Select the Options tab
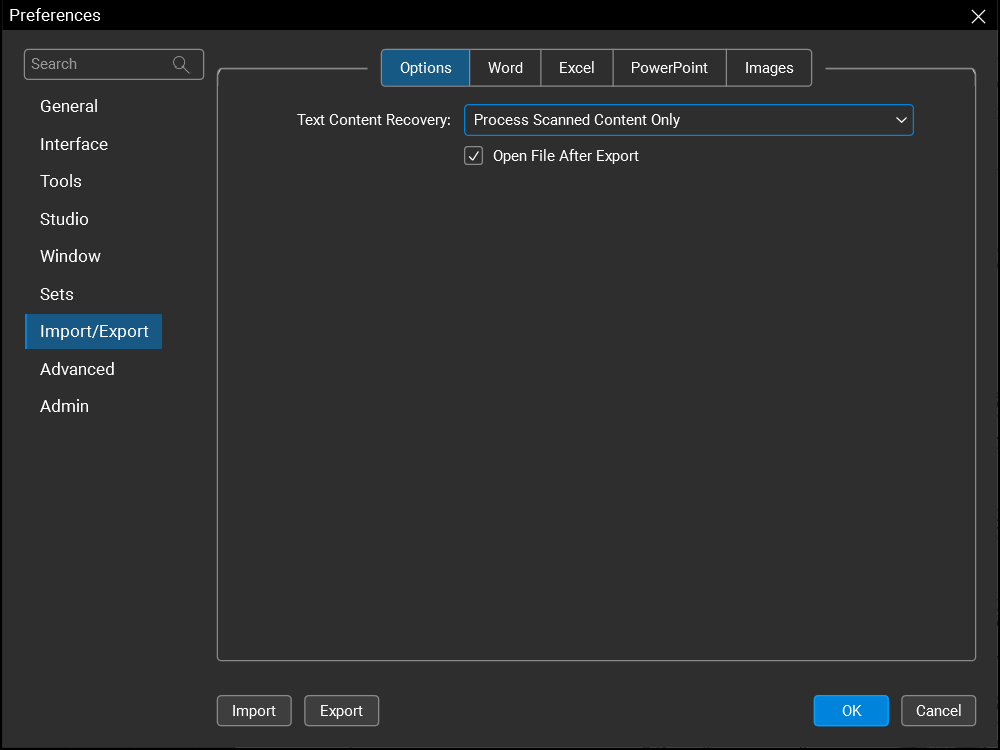1000x750 pixels. tap(426, 68)
